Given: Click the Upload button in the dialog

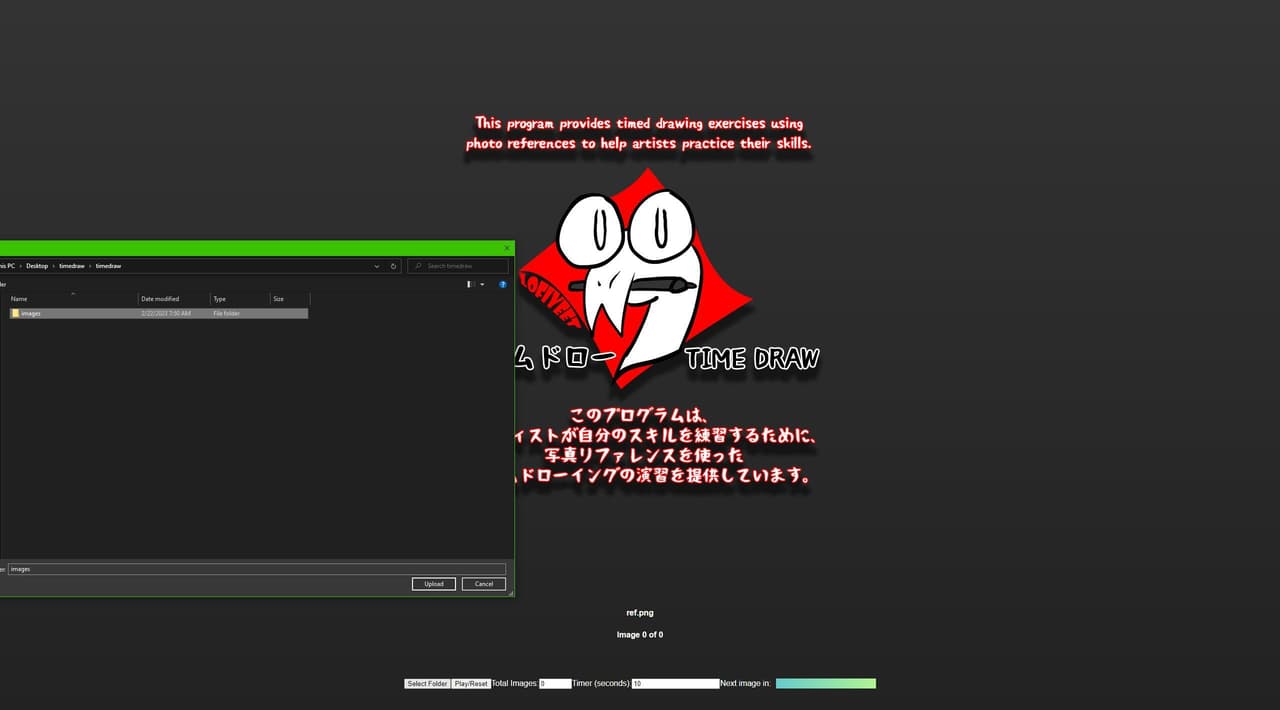Looking at the screenshot, I should click(433, 584).
